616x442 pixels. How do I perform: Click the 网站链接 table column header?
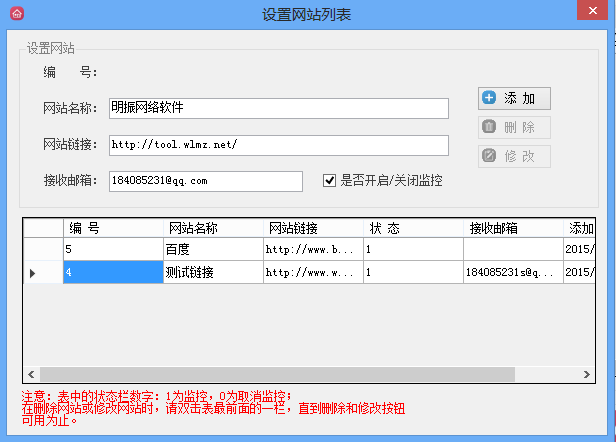click(x=313, y=228)
